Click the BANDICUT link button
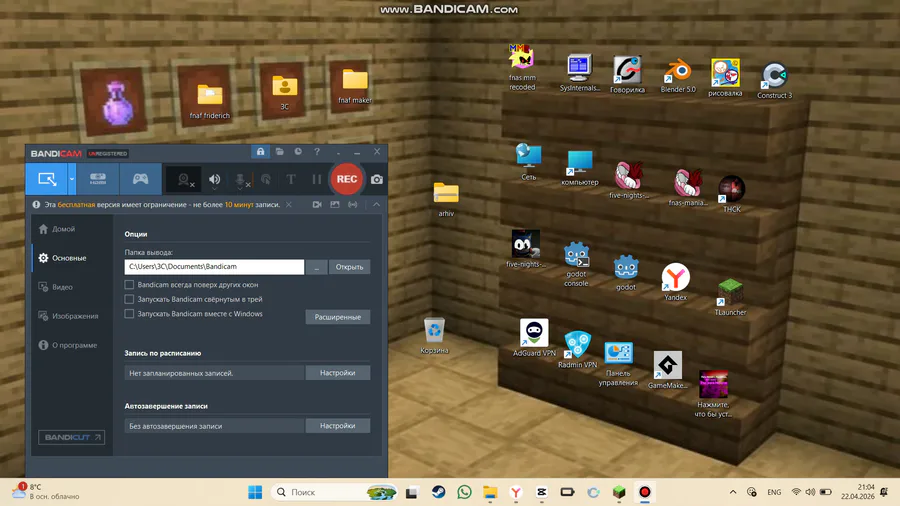 [71, 437]
